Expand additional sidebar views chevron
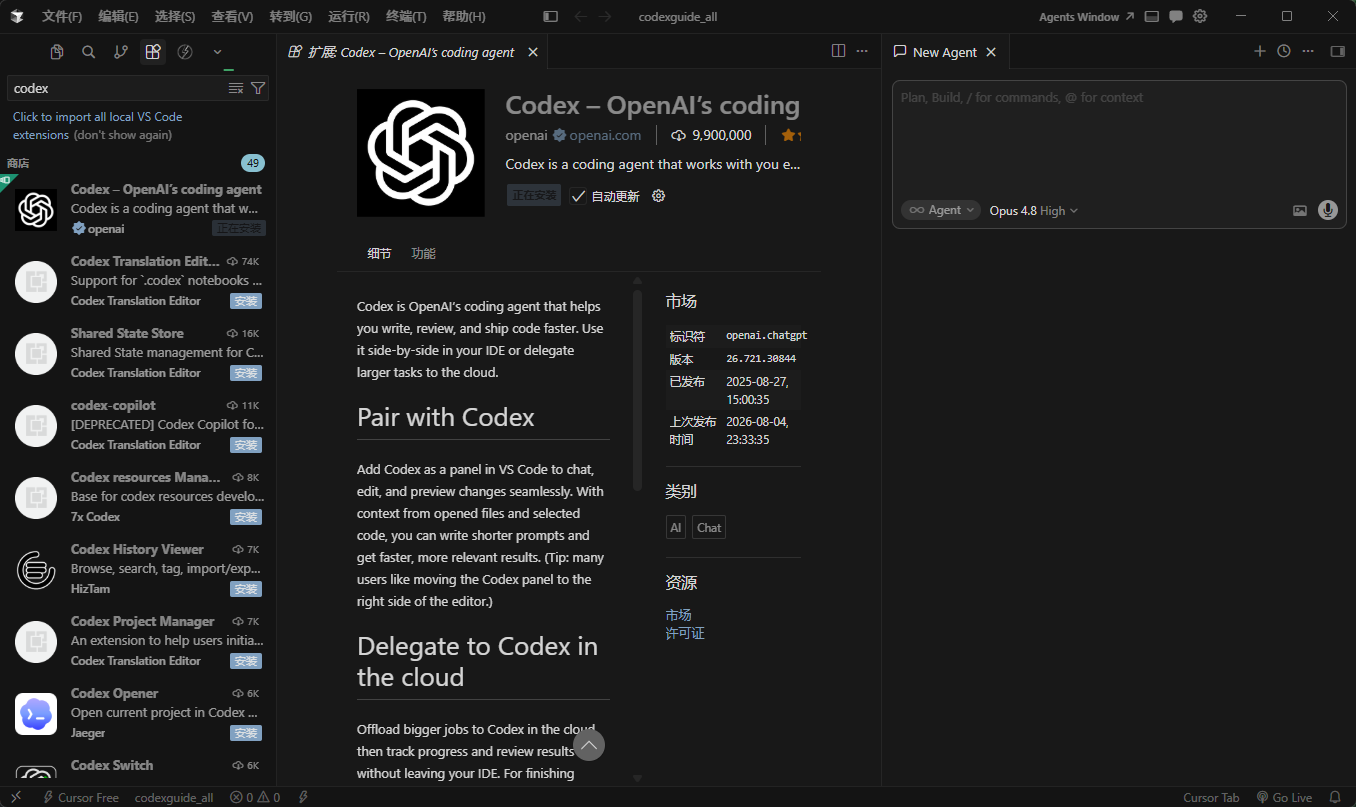Viewport: 1356px width, 807px height. [x=217, y=52]
